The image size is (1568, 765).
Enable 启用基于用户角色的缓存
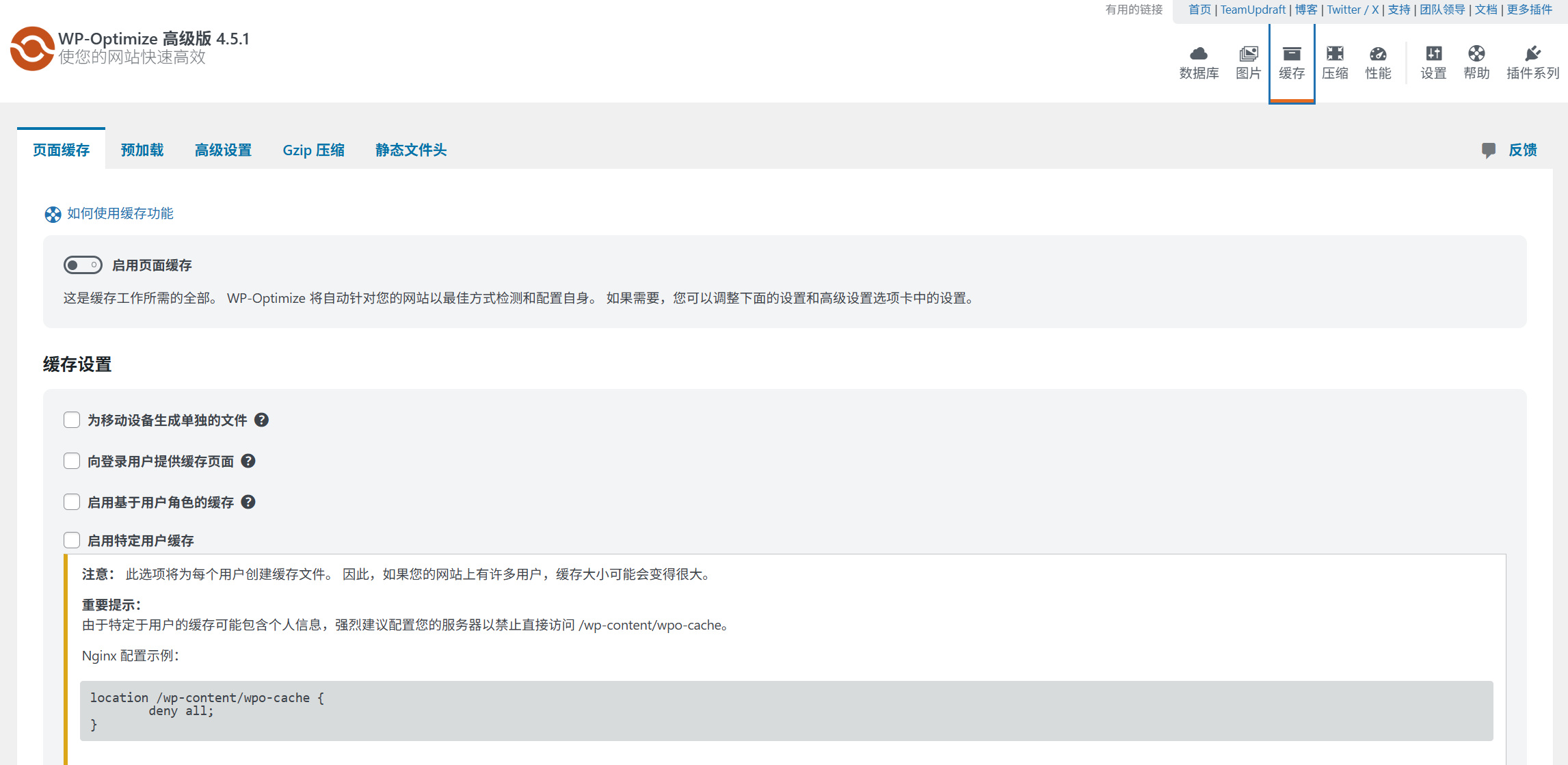click(x=72, y=501)
